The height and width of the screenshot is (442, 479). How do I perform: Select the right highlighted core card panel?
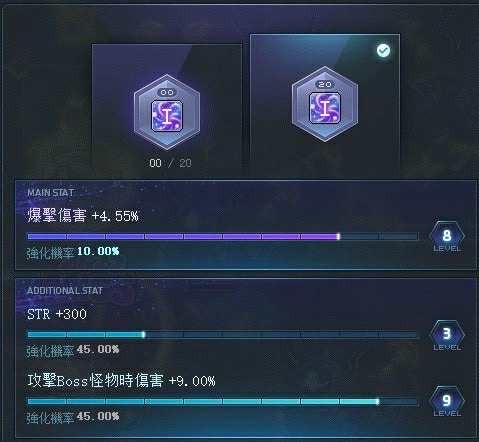(x=325, y=105)
